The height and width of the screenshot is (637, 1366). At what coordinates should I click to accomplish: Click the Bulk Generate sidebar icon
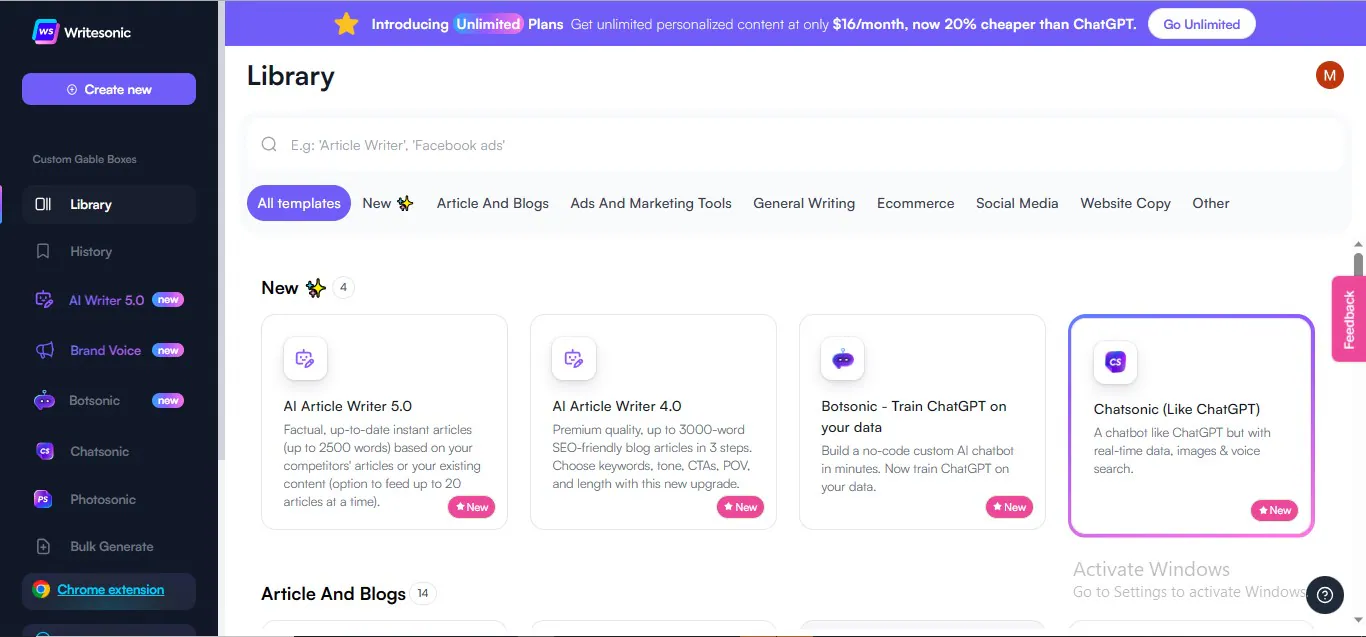pos(43,547)
